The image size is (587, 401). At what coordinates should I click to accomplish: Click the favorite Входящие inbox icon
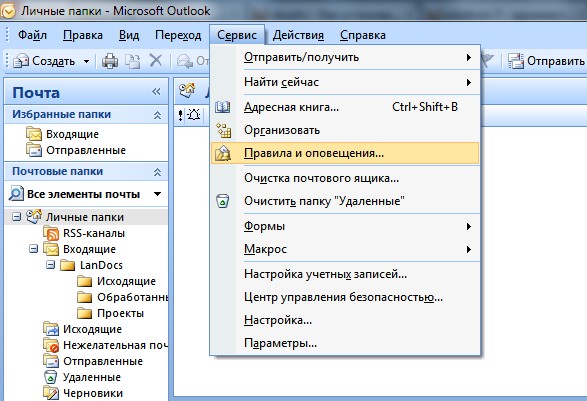point(34,134)
